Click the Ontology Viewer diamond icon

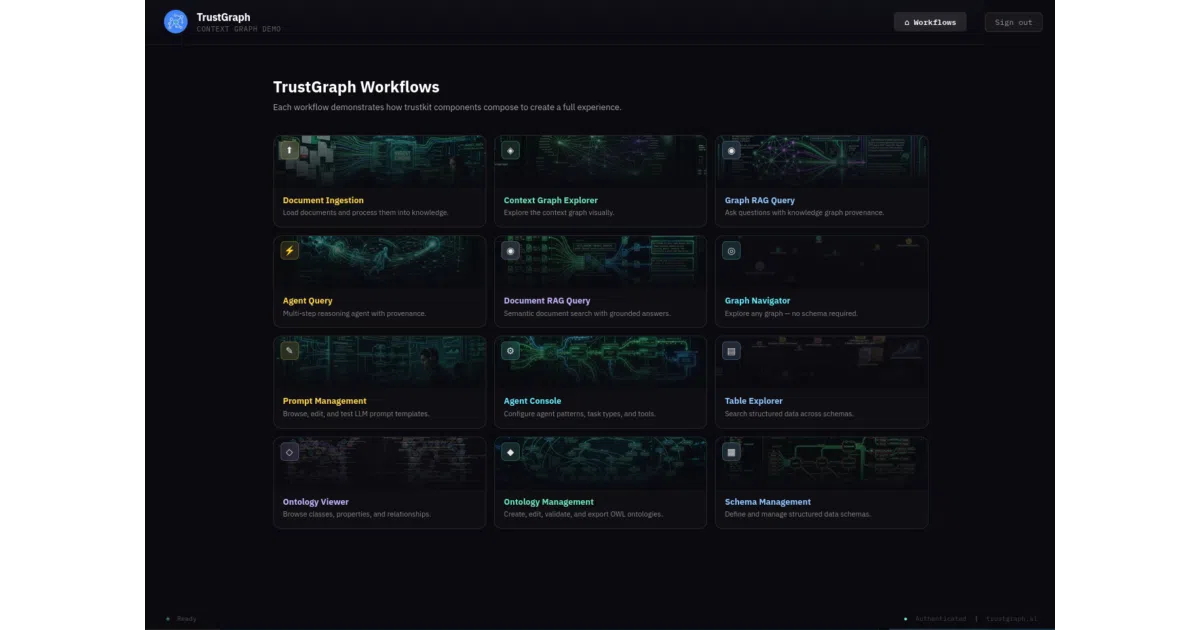coord(290,452)
